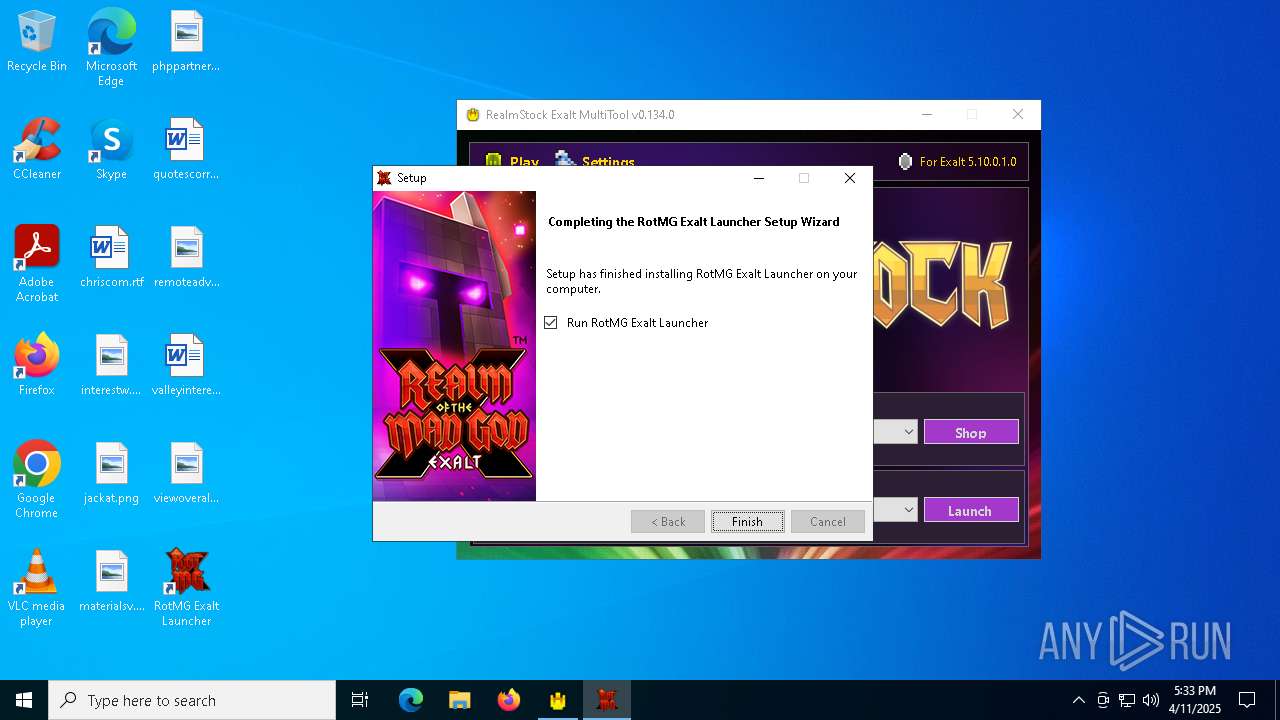Click the RealmStock window title icon
Screen dimensions: 1280x720
click(473, 114)
